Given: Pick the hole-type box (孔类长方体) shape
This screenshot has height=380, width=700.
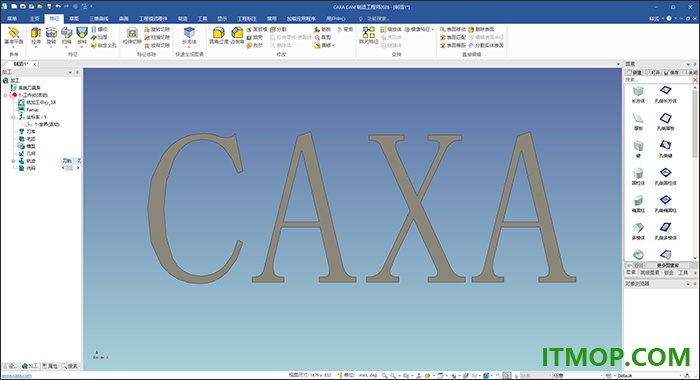Looking at the screenshot, I should coord(666,94).
